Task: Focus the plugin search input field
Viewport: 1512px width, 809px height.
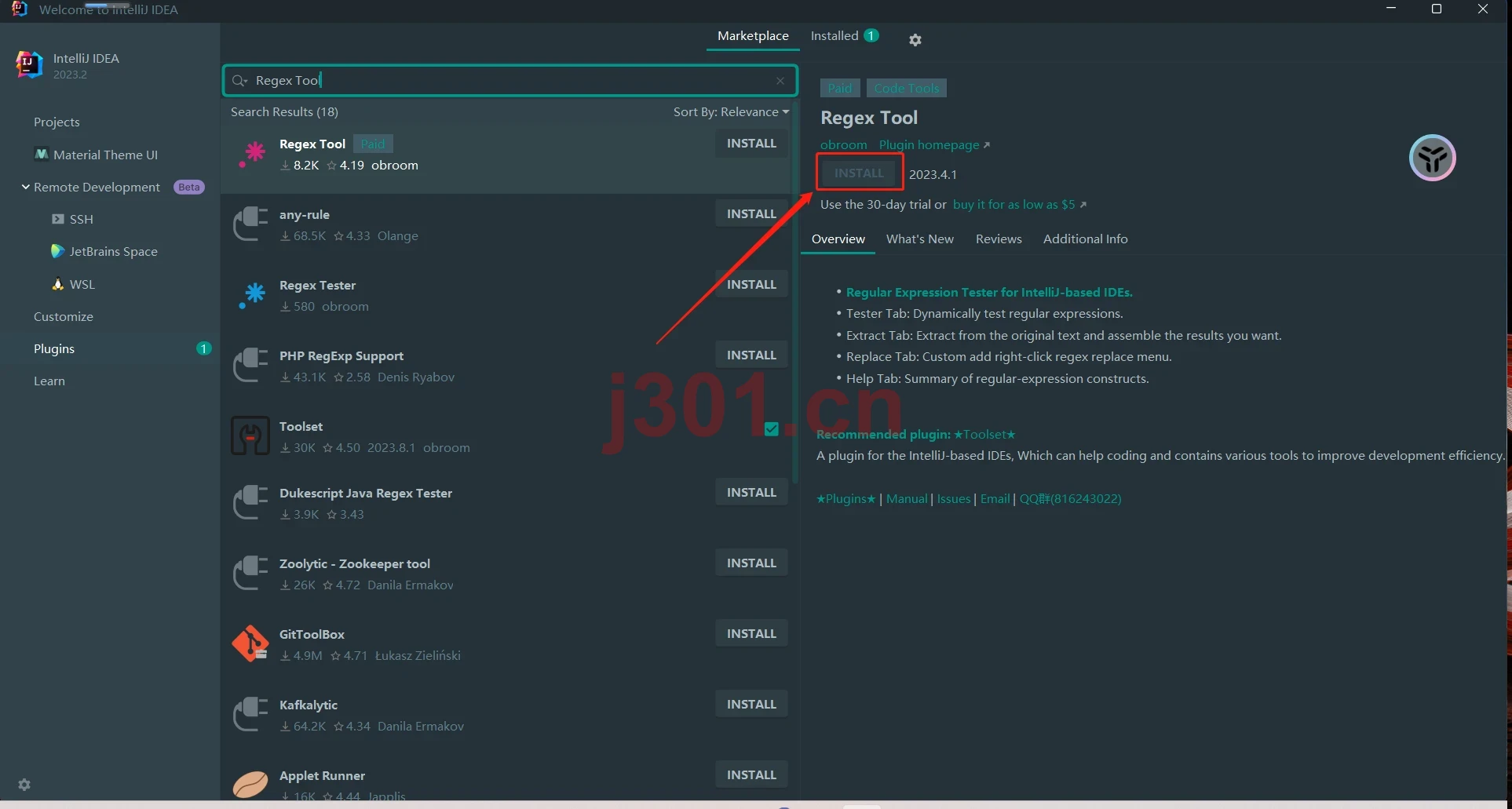Action: (x=510, y=81)
